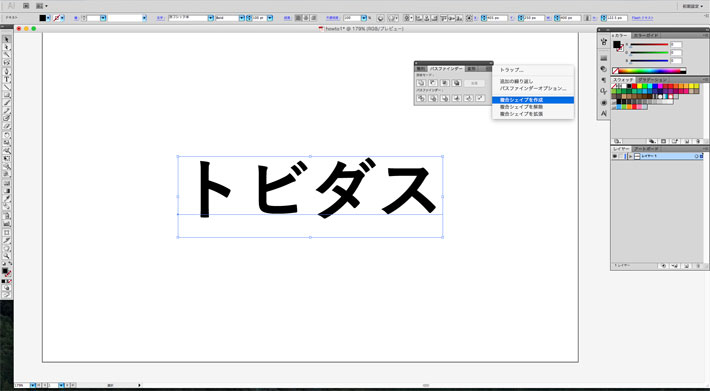Click the Flash テキスト link
The image size is (710, 391).
point(643,18)
